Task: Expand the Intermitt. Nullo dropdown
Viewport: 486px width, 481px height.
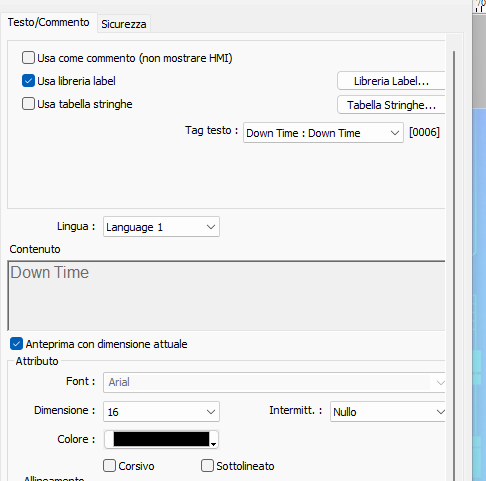Action: click(x=388, y=412)
